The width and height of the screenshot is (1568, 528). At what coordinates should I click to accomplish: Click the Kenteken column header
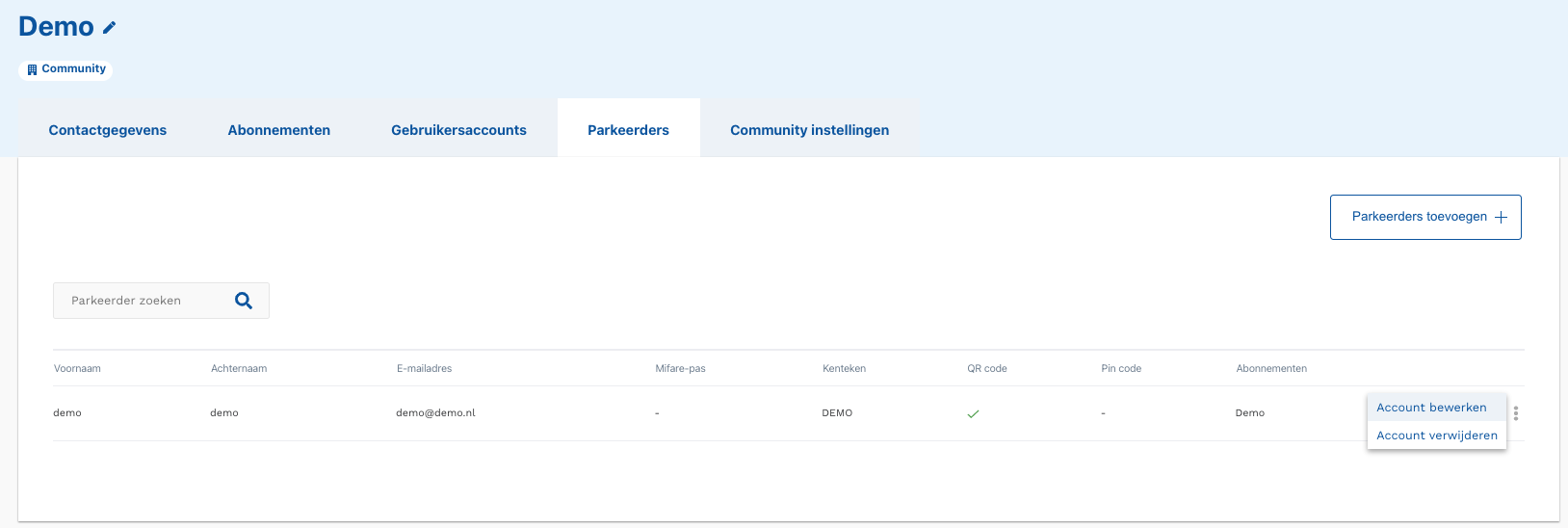point(844,369)
